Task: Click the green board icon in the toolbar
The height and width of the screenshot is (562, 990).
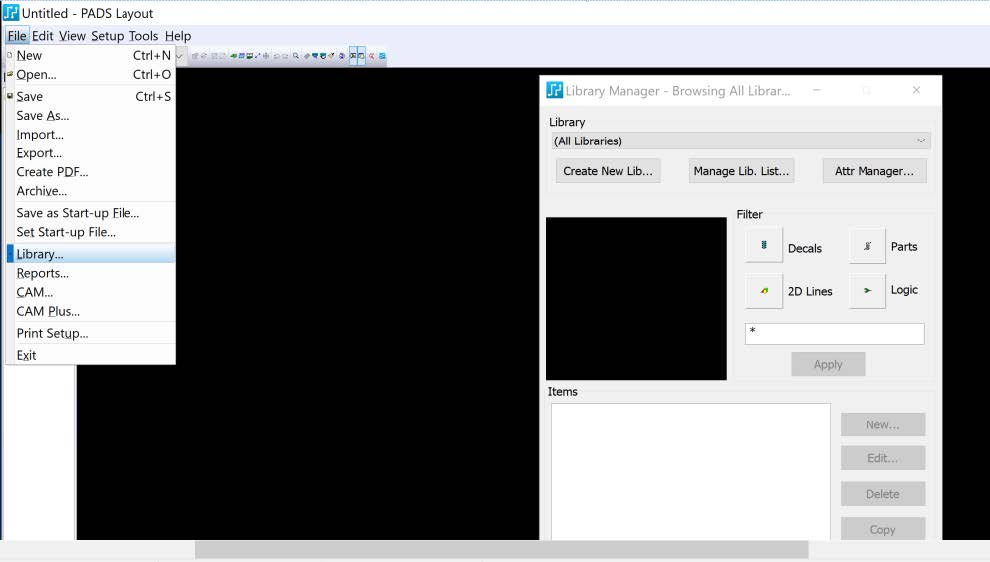Action: [x=234, y=56]
